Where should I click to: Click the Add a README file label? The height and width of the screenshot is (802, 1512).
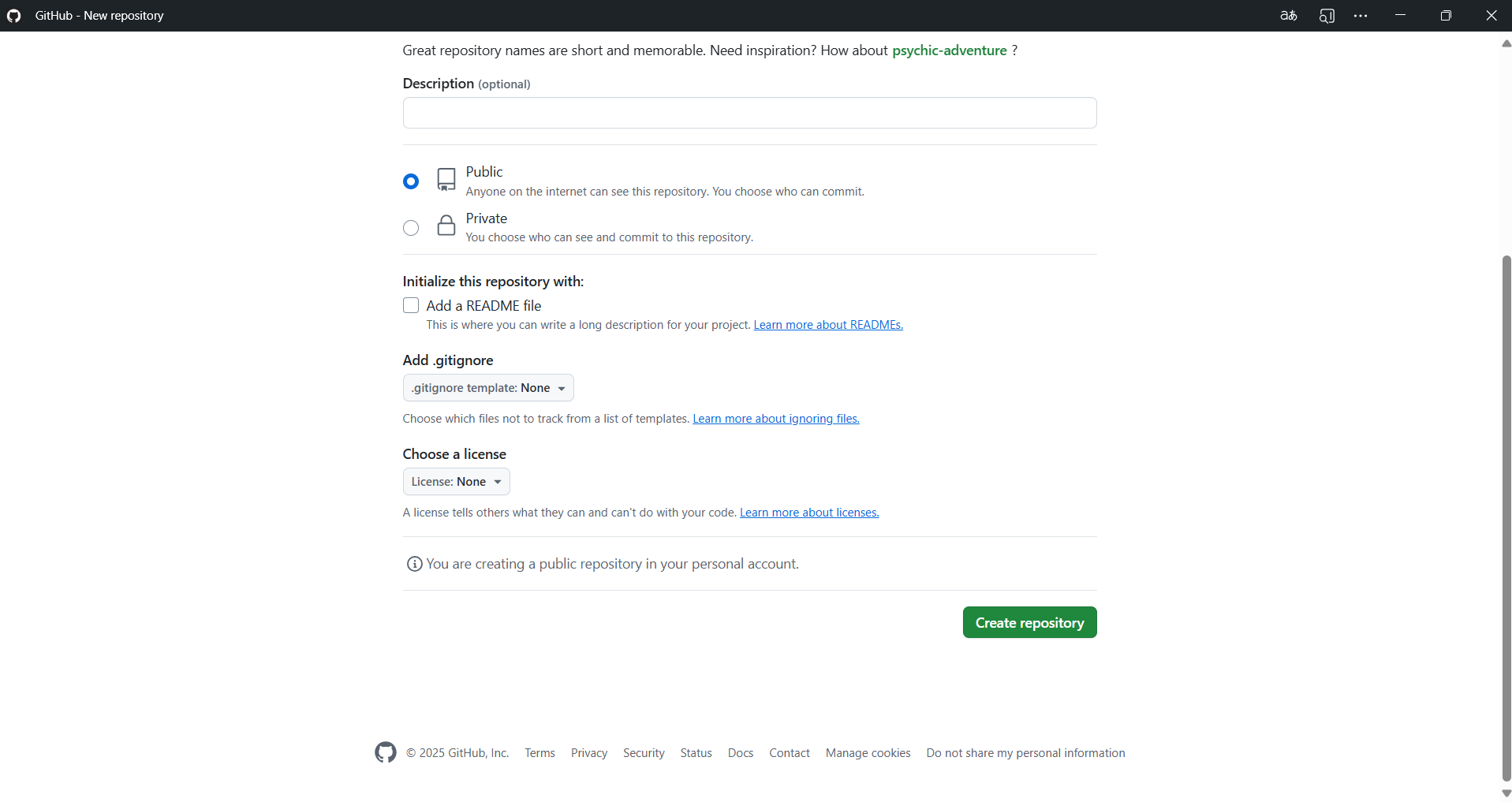point(484,306)
